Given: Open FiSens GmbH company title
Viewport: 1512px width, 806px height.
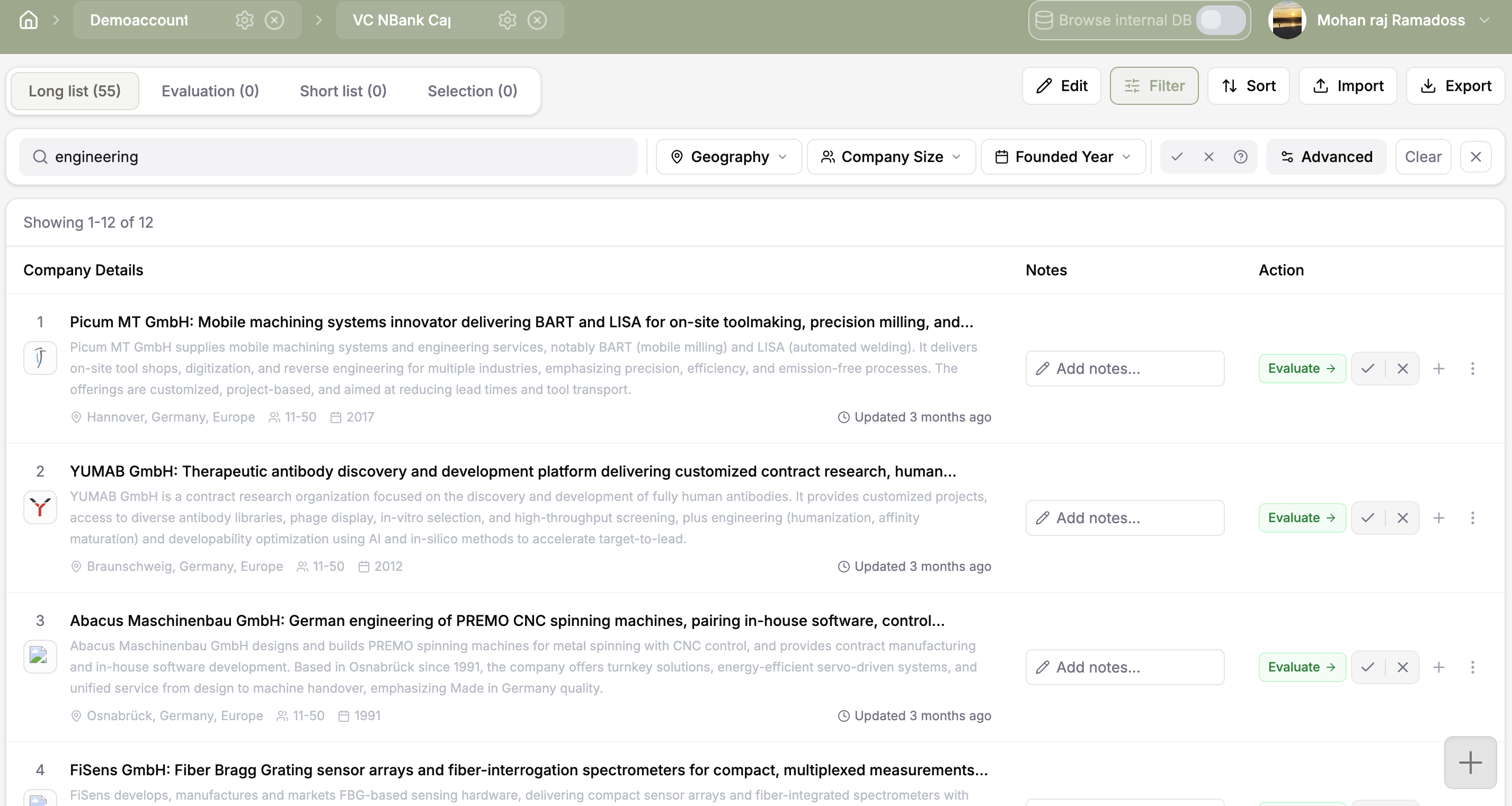Looking at the screenshot, I should (528, 769).
